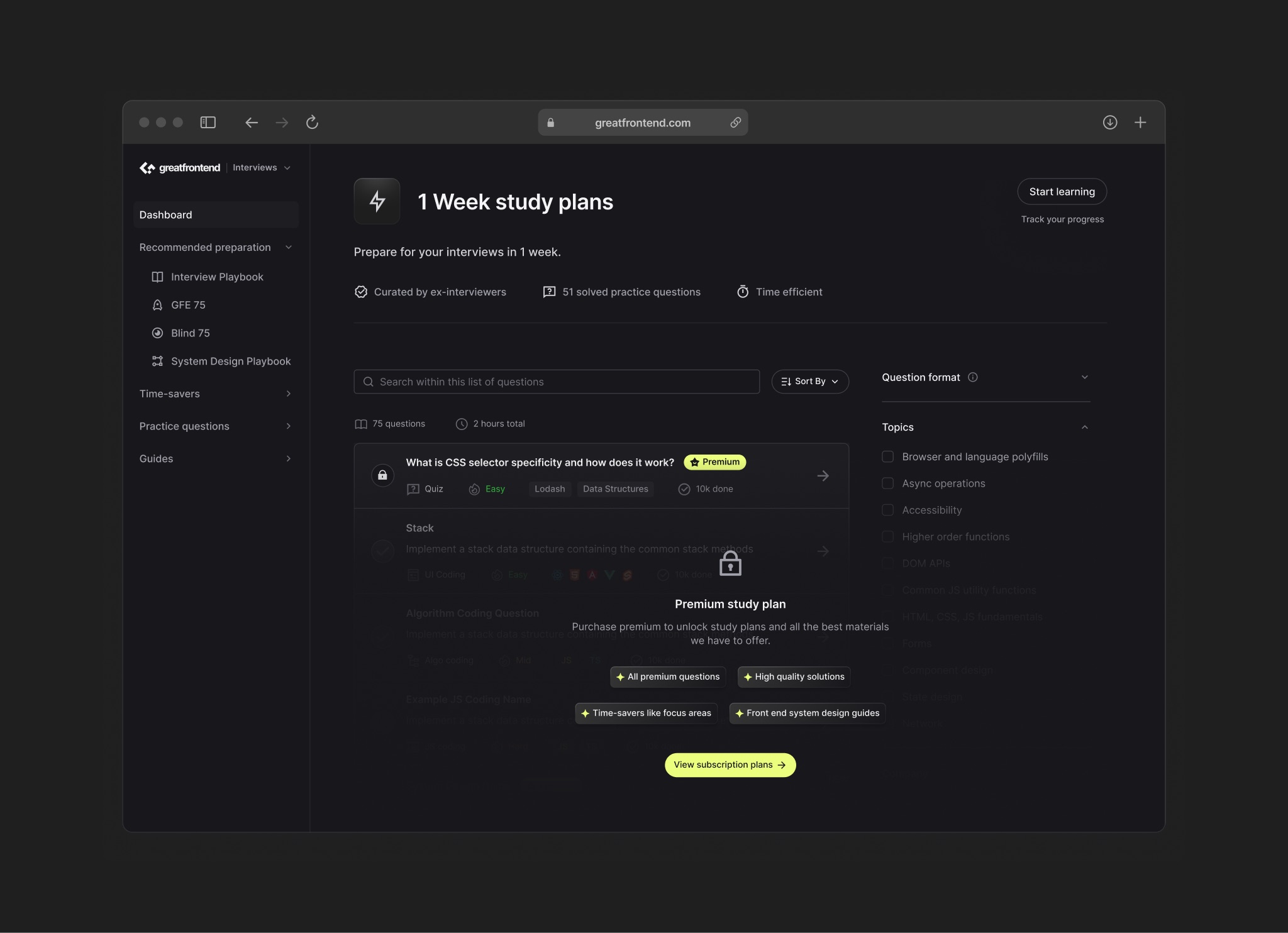This screenshot has width=1288, height=933.
Task: Check the Async operations topic
Action: 888,483
